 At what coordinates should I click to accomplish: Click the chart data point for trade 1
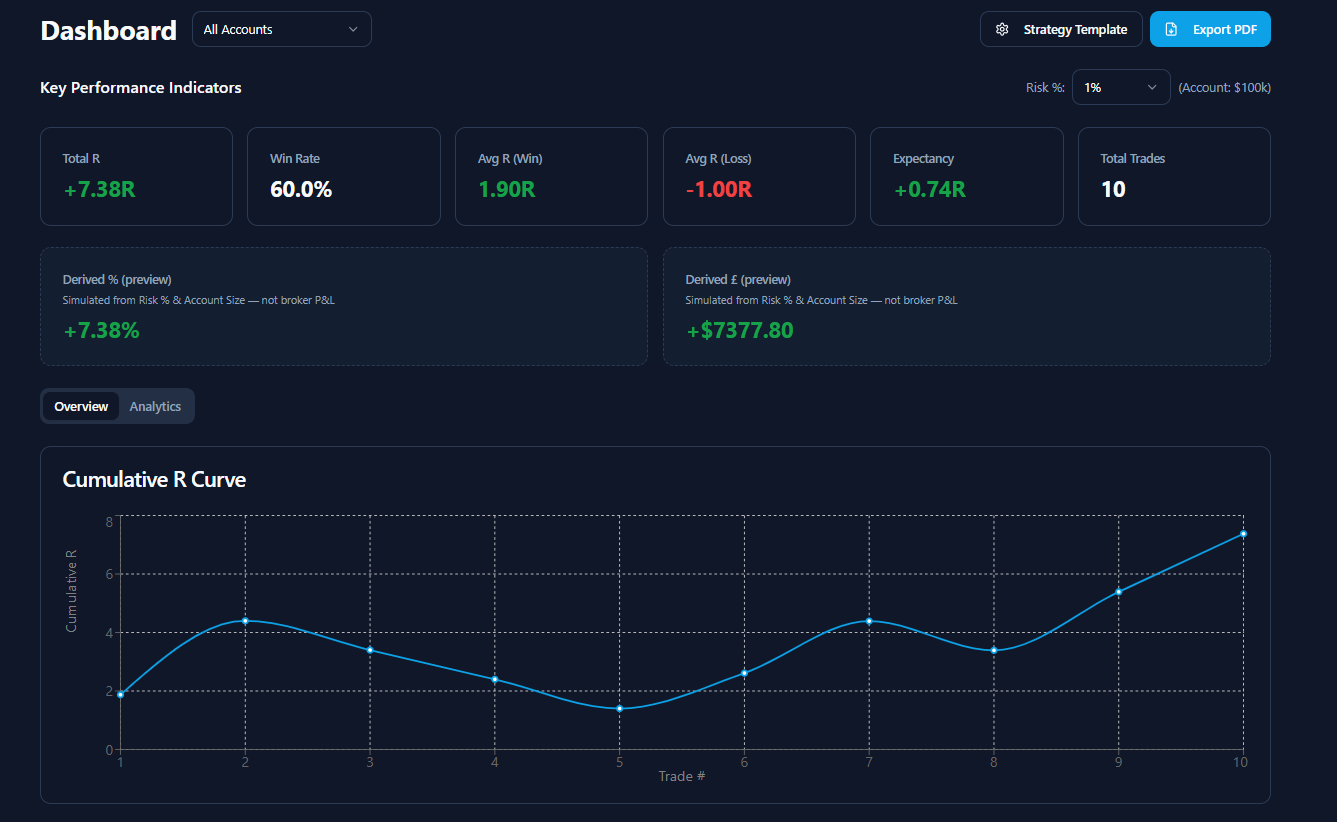pos(120,694)
